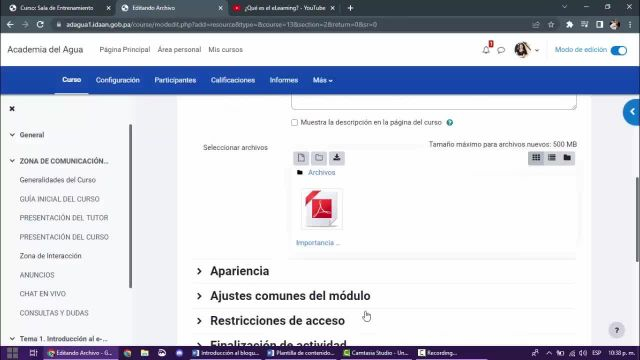Open the Calificaciones tab
The width and height of the screenshot is (640, 360).
233,80
